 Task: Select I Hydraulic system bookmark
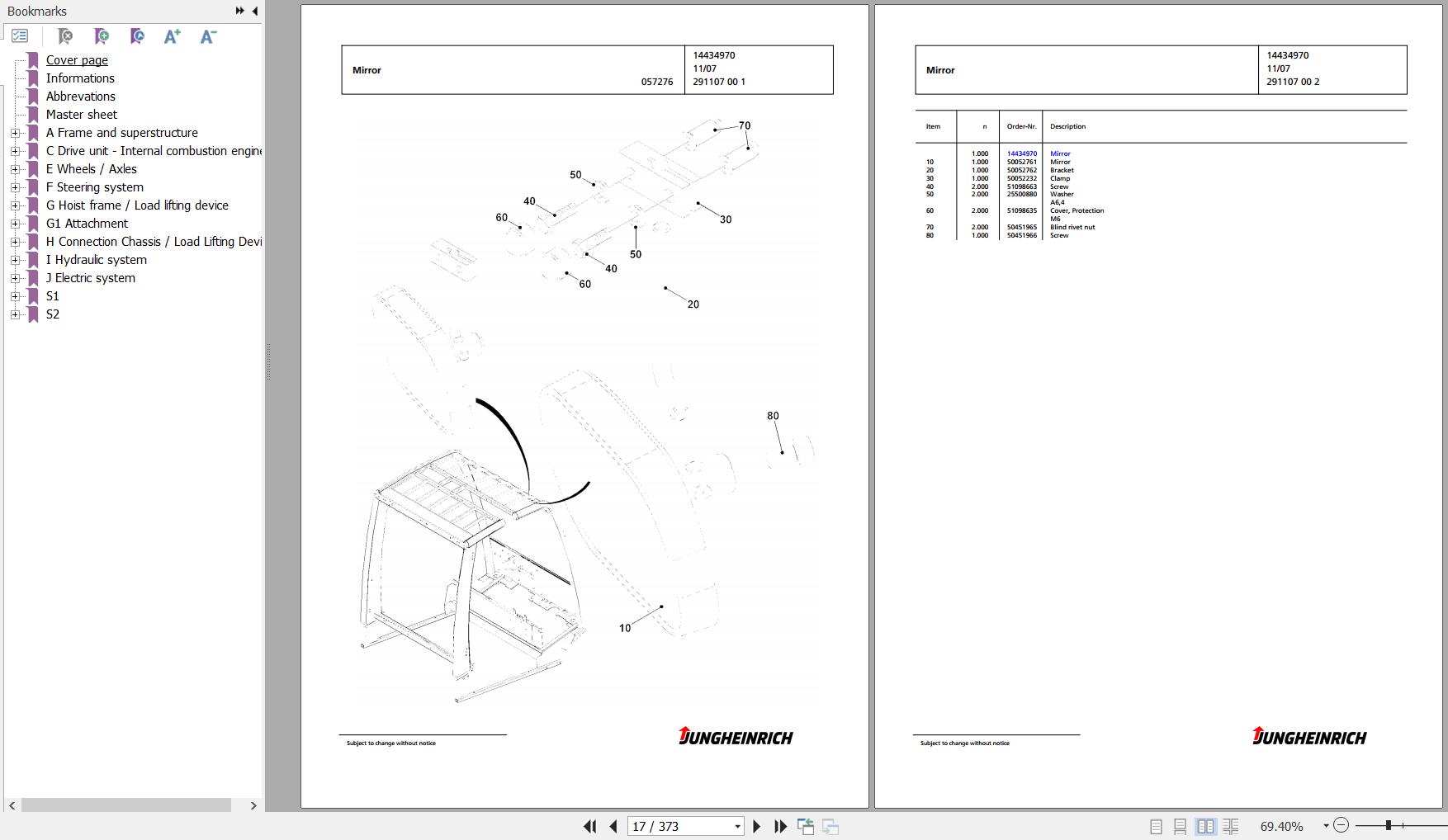[x=97, y=260]
